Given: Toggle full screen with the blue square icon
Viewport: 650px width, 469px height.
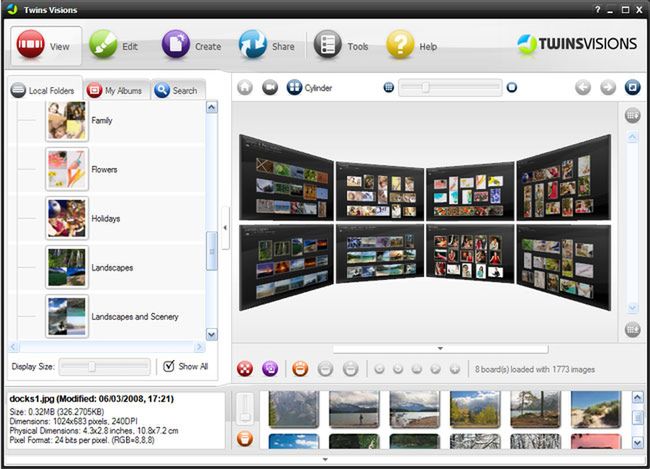Looking at the screenshot, I should 633,87.
